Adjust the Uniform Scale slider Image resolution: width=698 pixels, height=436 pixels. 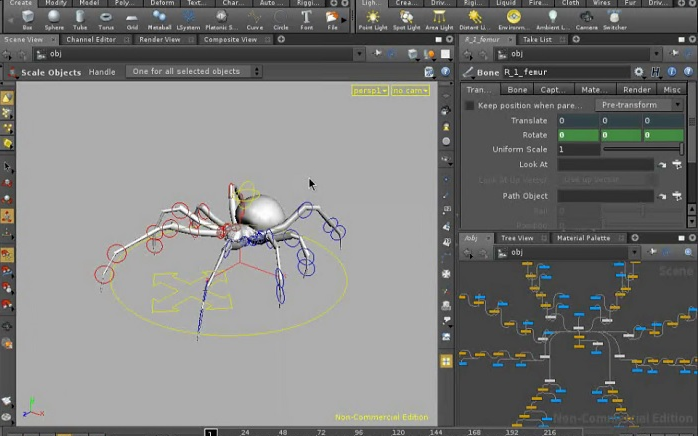642,149
